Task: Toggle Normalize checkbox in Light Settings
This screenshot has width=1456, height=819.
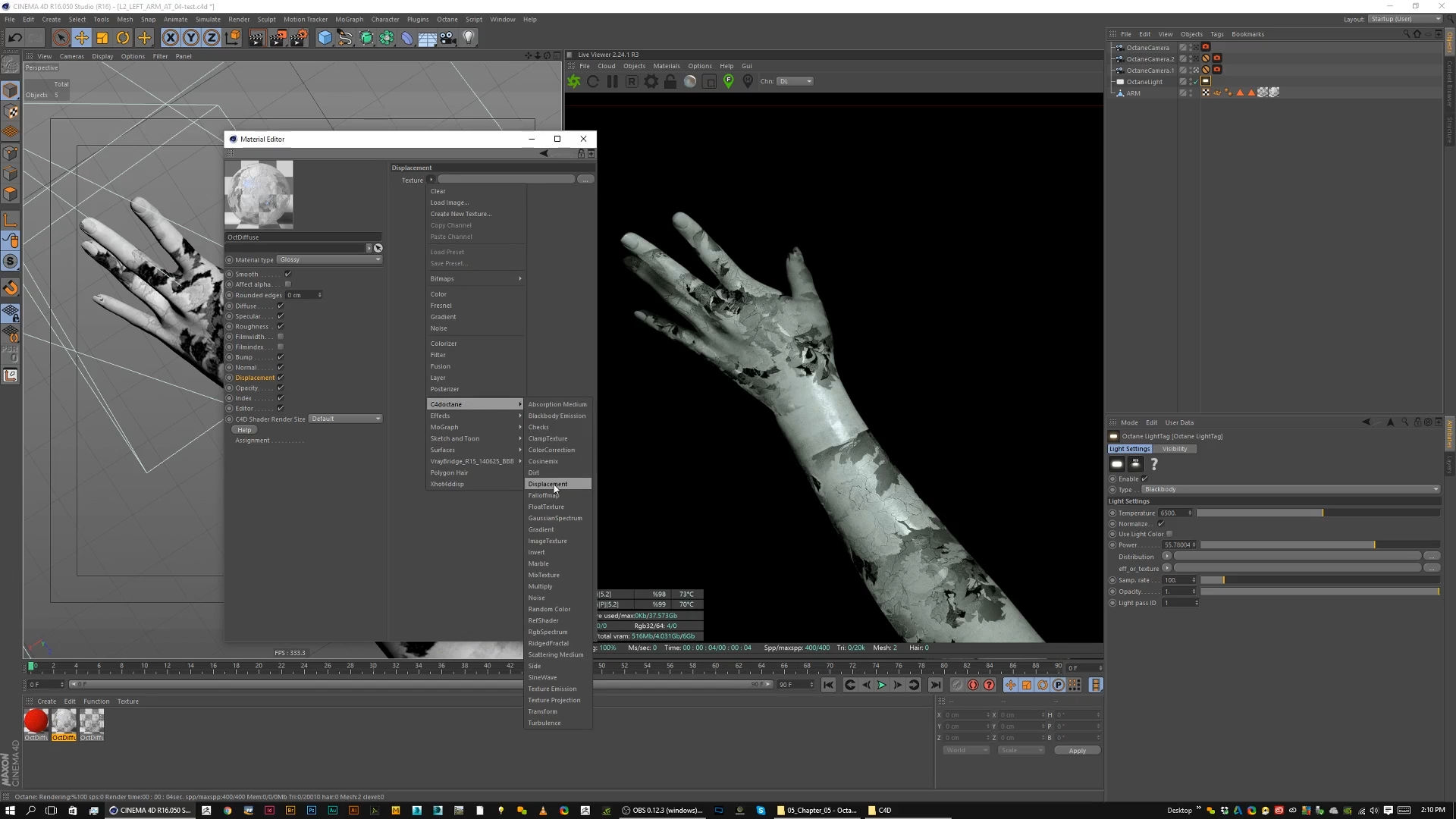Action: (x=1161, y=524)
